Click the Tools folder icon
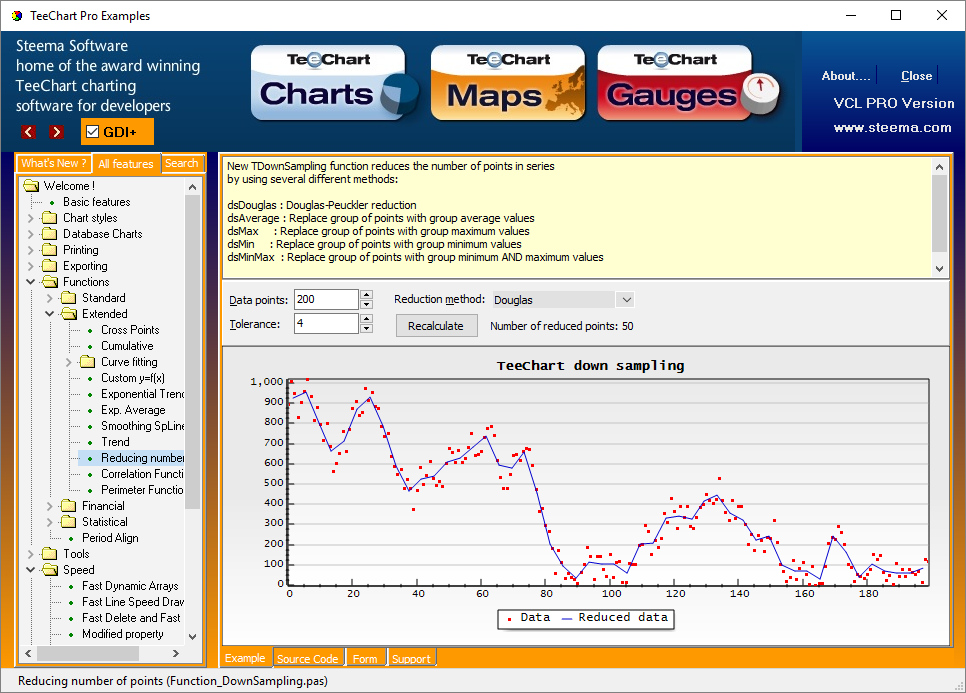Image resolution: width=966 pixels, height=693 pixels. [49, 554]
